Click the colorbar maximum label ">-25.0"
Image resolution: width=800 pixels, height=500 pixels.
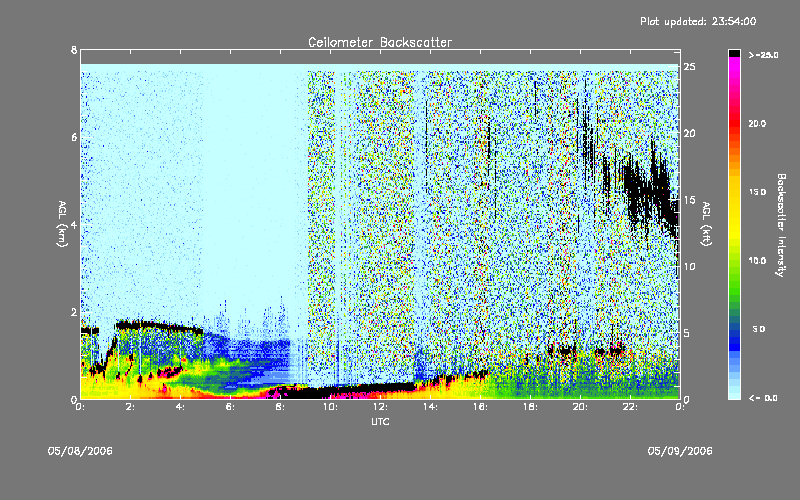[763, 55]
